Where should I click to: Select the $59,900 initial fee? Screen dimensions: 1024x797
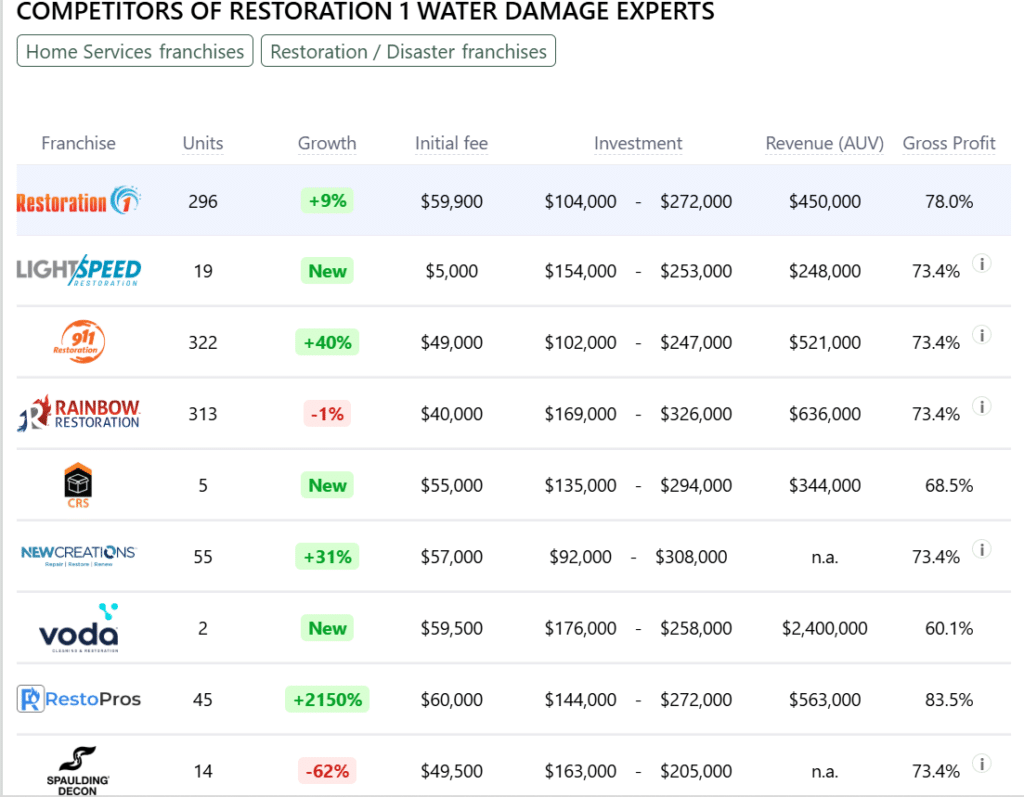[452, 201]
